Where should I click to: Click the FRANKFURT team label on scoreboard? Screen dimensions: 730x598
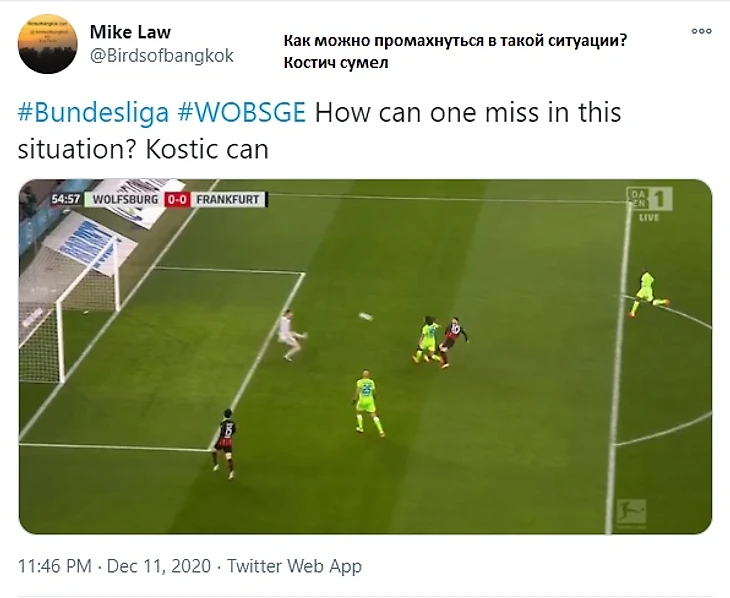click(228, 199)
